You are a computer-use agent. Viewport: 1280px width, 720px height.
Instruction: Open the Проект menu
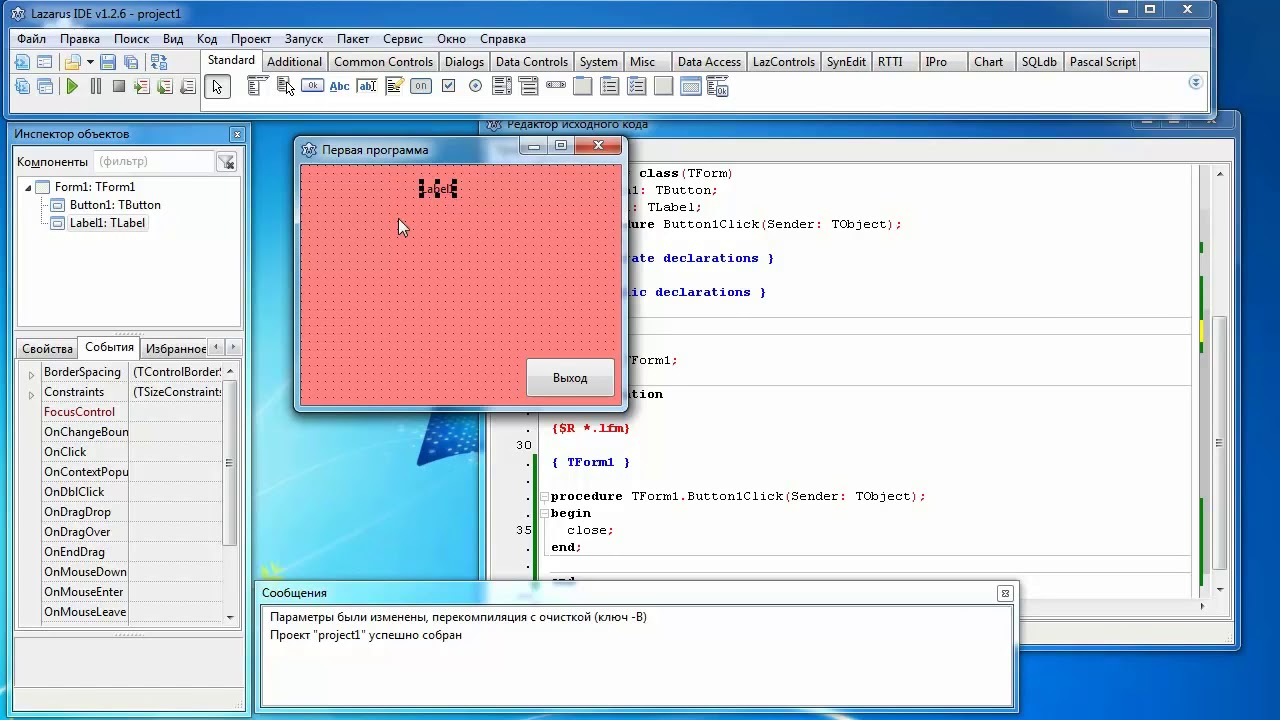pyautogui.click(x=251, y=39)
